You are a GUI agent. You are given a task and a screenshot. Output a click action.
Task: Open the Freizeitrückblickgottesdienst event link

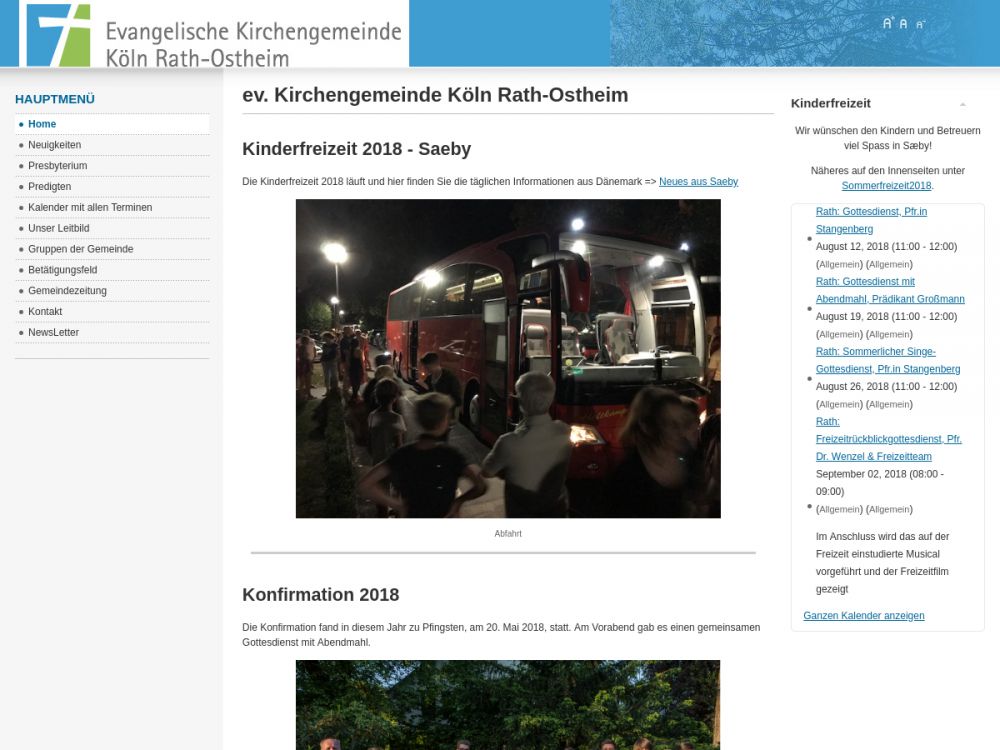[x=888, y=439]
